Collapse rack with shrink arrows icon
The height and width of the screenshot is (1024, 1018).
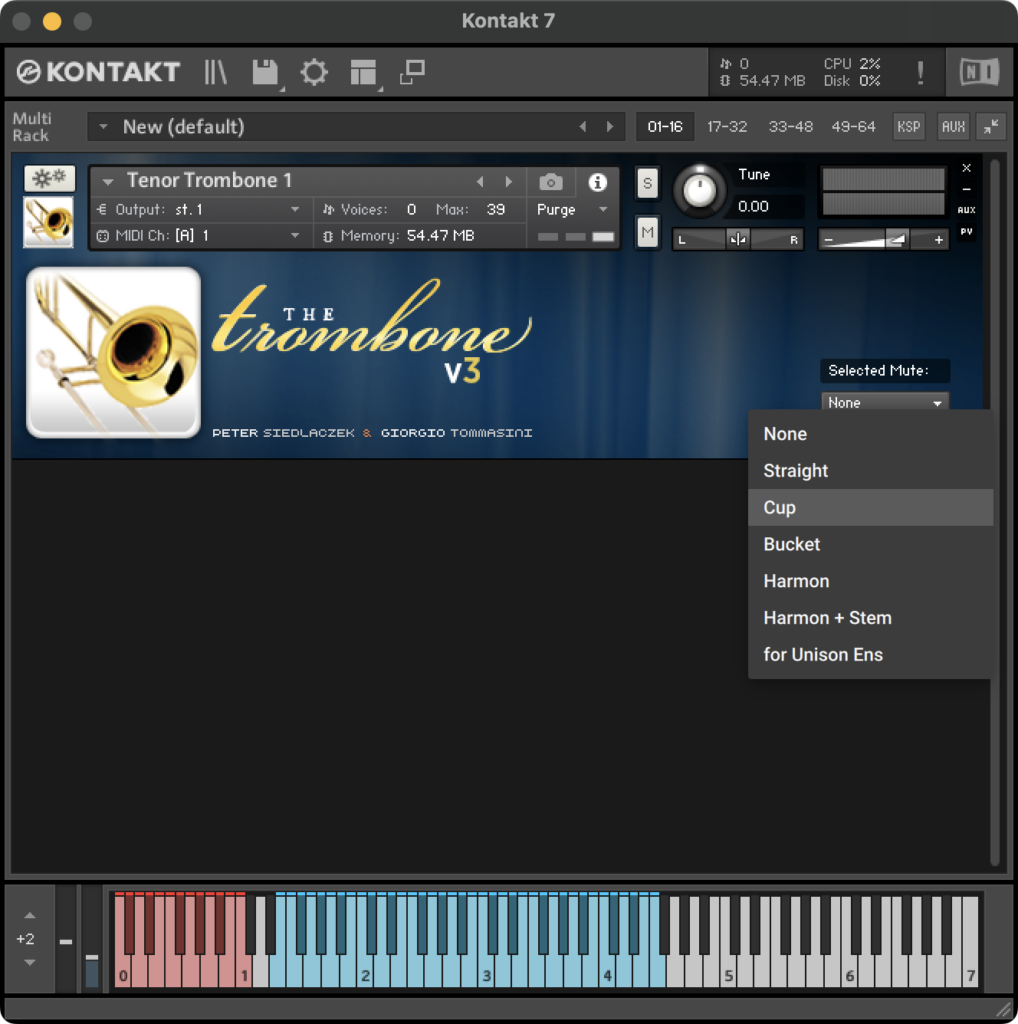point(991,126)
